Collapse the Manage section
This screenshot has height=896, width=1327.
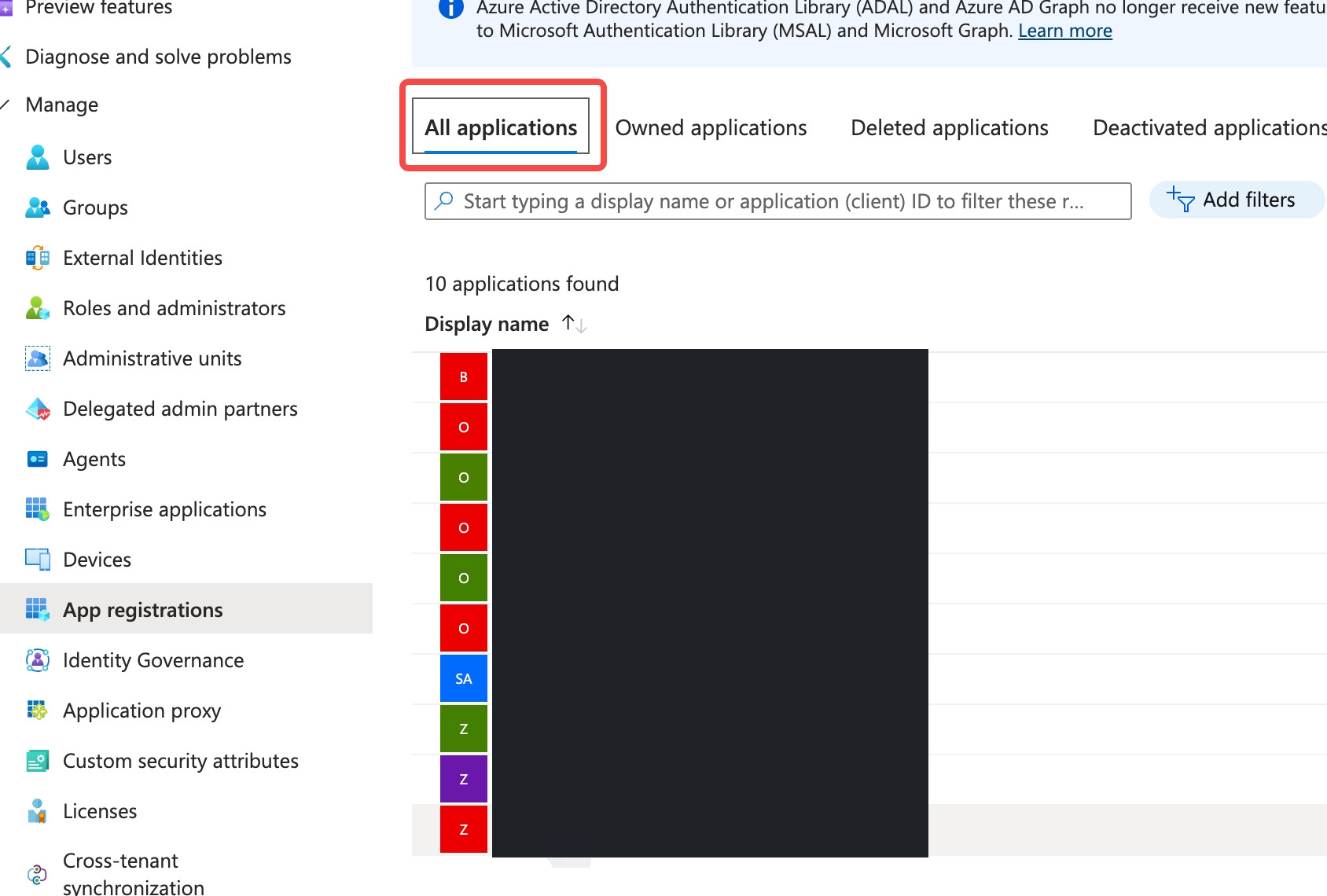[x=5, y=105]
